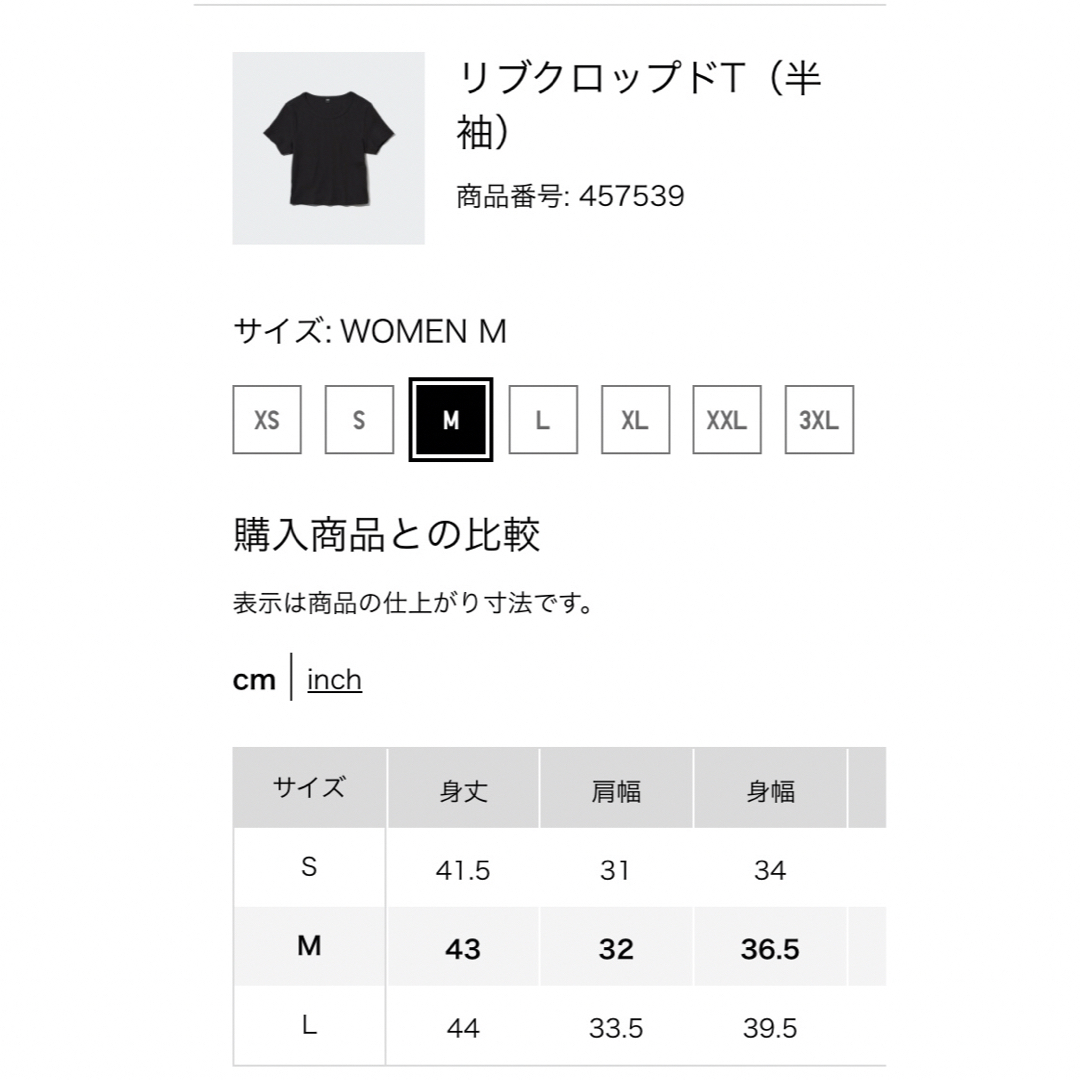Viewport: 1080px width, 1080px height.
Task: Select the highlighted M row label
Action: tap(309, 946)
